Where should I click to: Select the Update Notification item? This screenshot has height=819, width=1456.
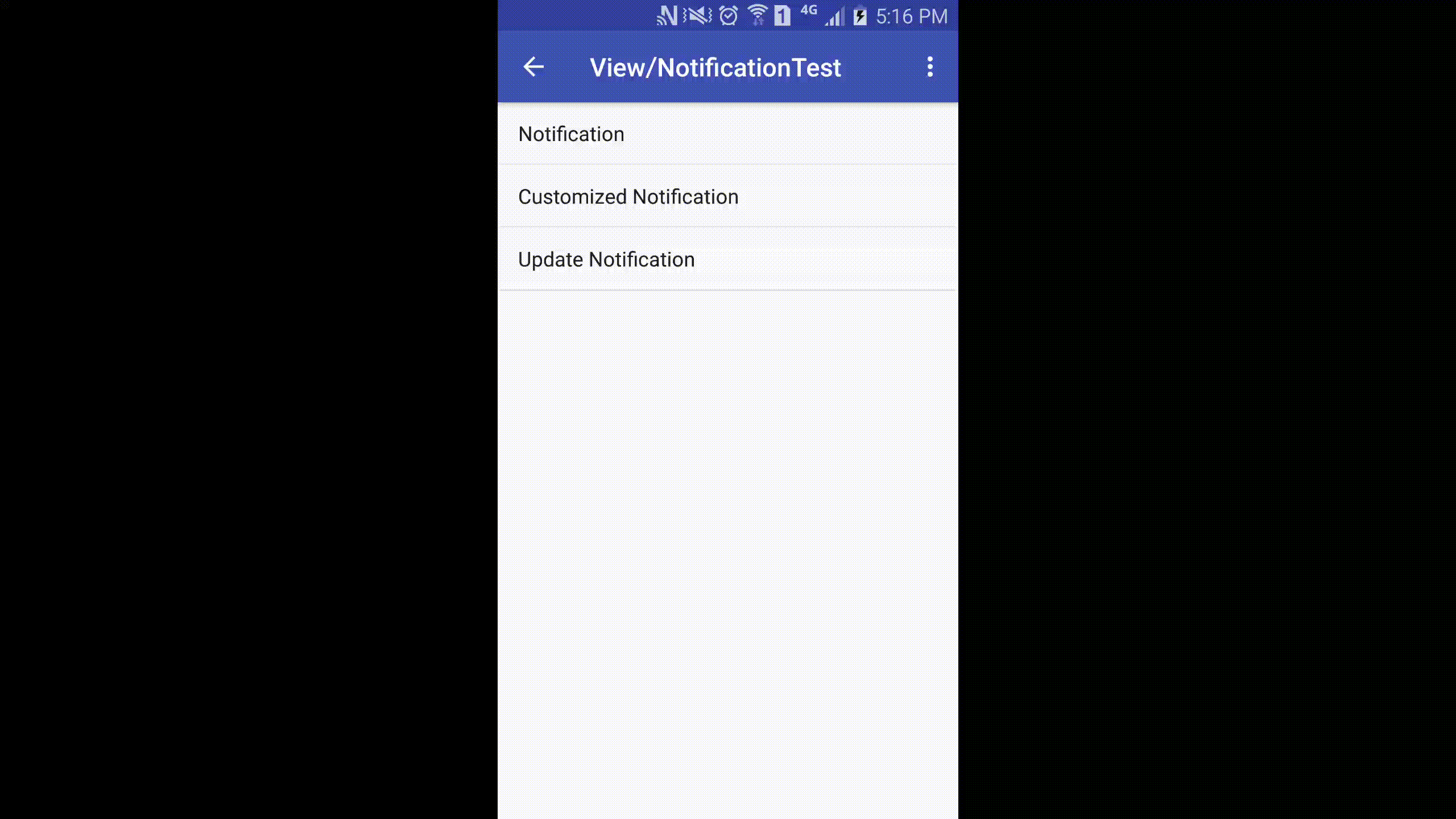pos(606,259)
